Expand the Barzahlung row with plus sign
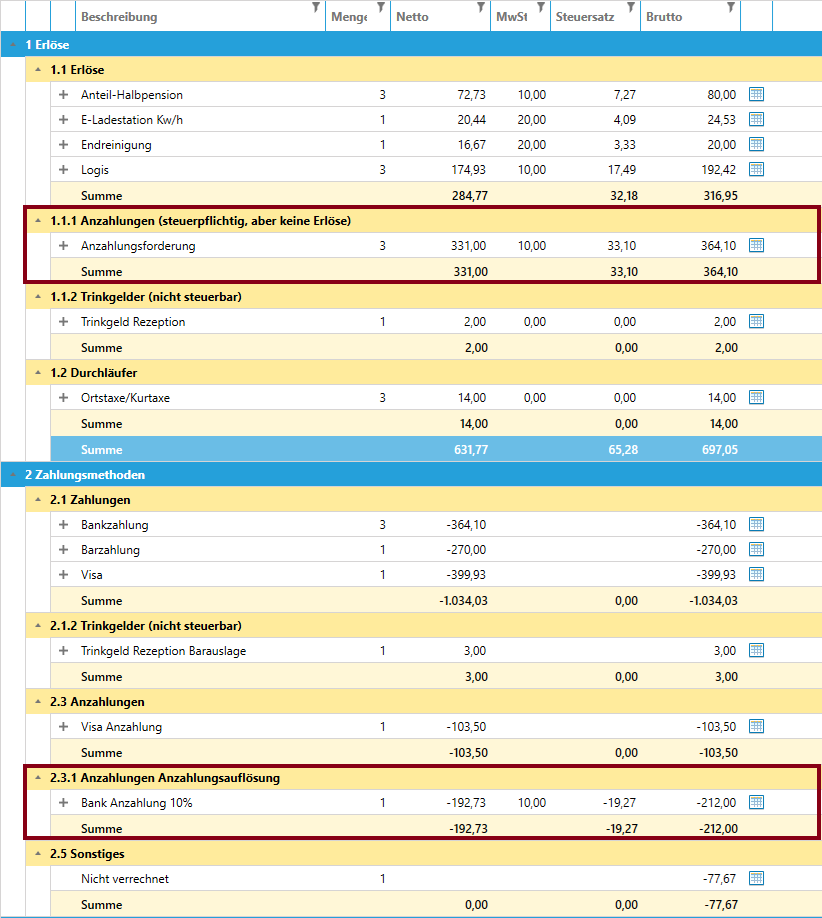The width and height of the screenshot is (822, 918). 63,550
